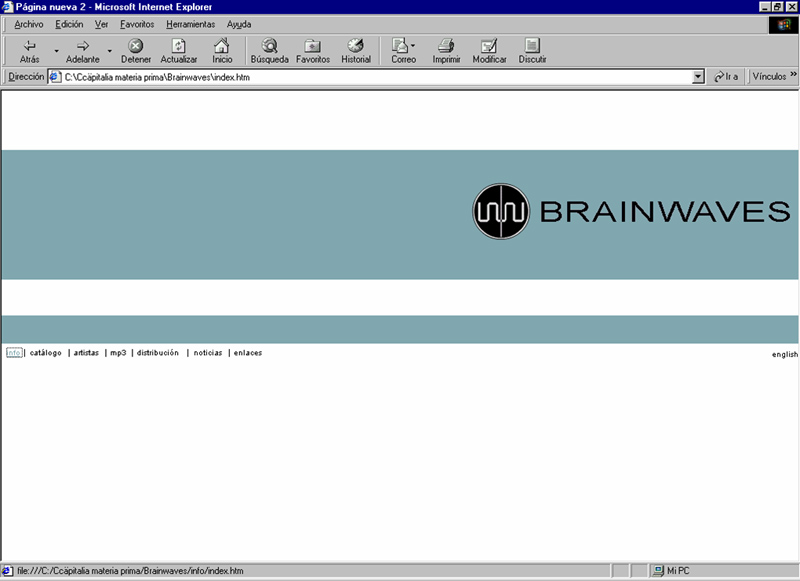
Task: Follow the noticias link
Action: pos(208,352)
